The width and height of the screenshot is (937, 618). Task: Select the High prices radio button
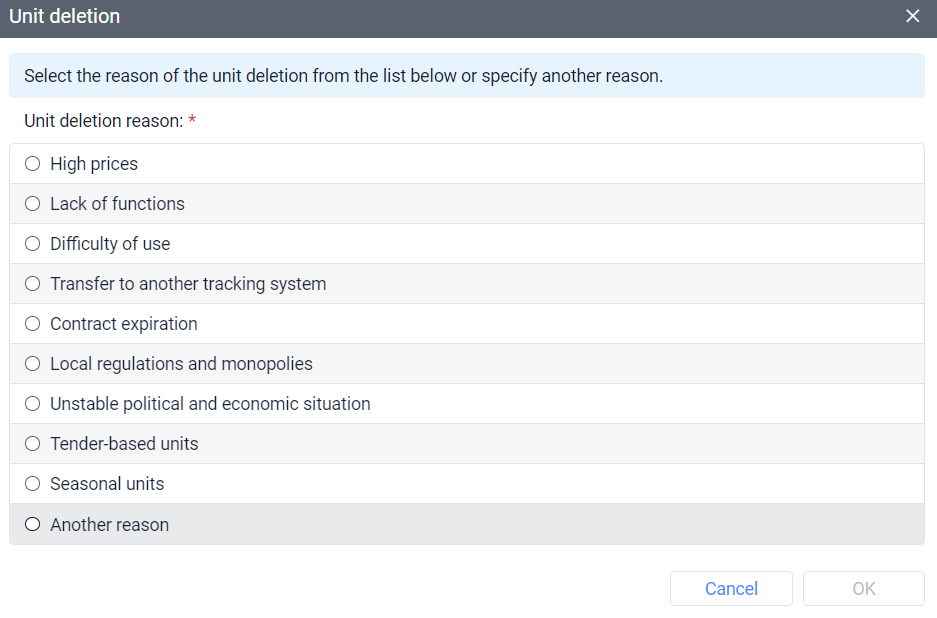[32, 163]
